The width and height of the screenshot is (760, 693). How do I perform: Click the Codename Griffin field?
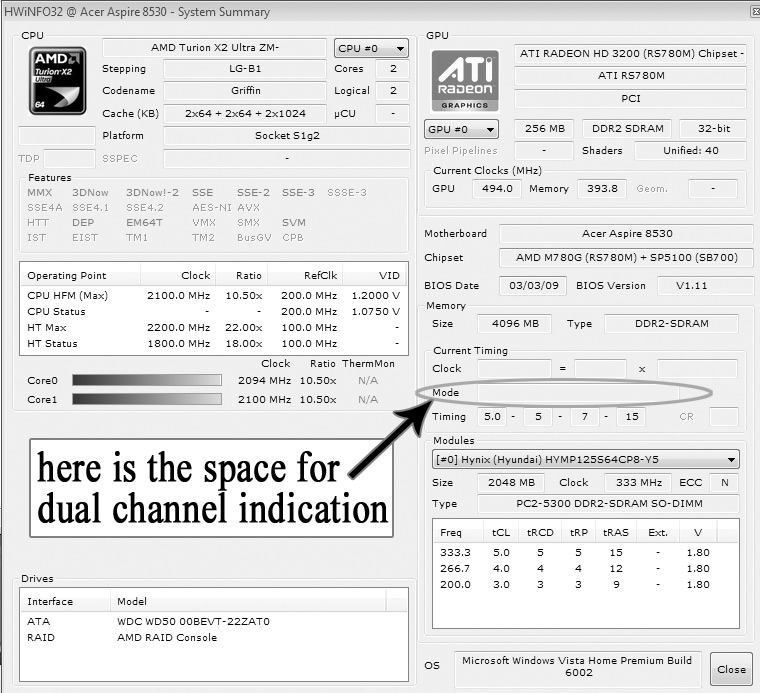(x=245, y=91)
